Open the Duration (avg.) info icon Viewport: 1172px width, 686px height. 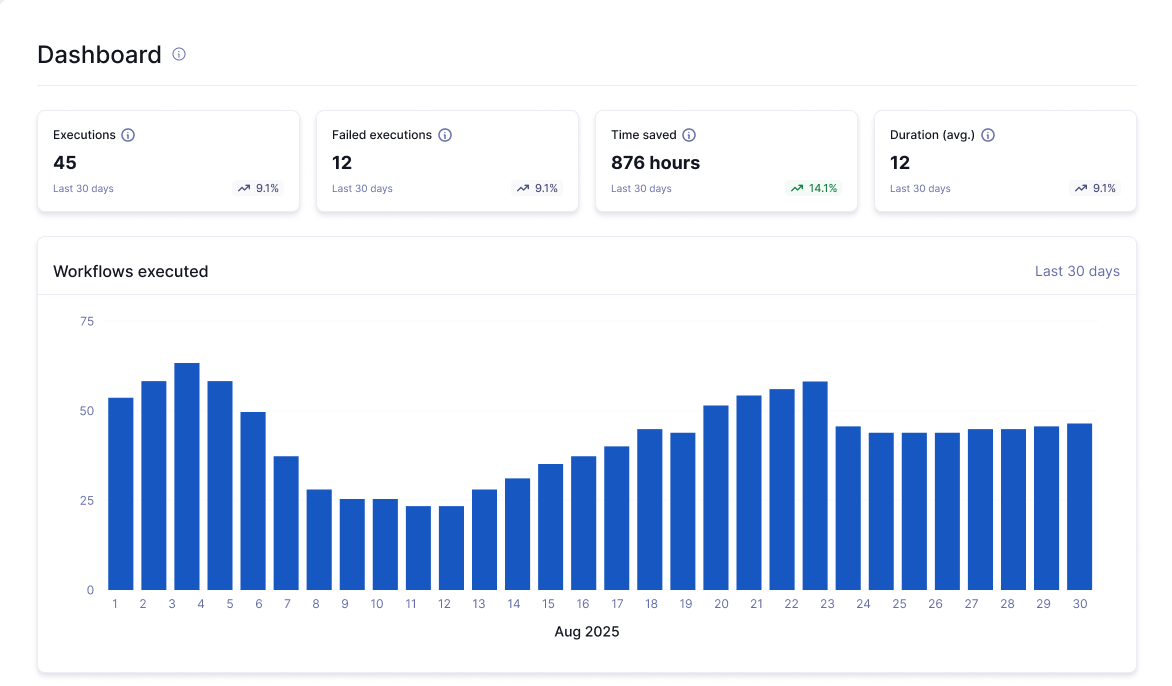pyautogui.click(x=987, y=135)
